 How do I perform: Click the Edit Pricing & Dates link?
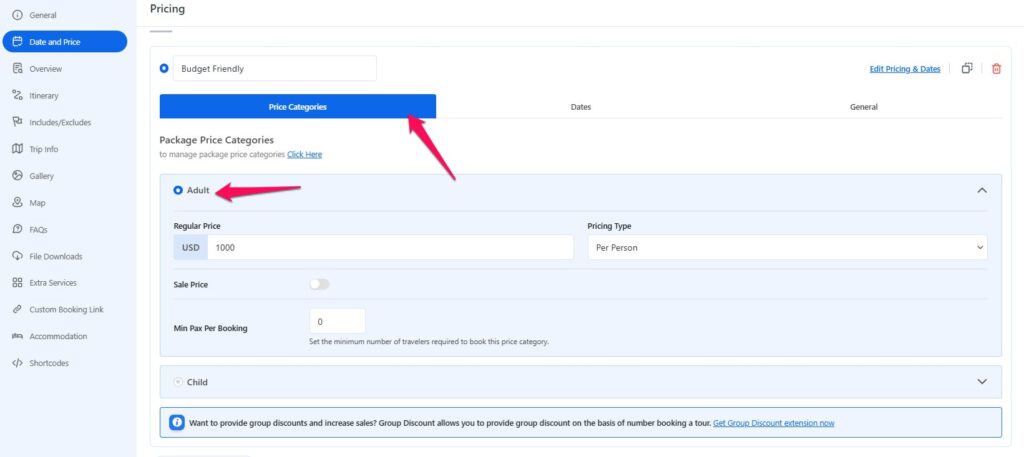[x=904, y=69]
